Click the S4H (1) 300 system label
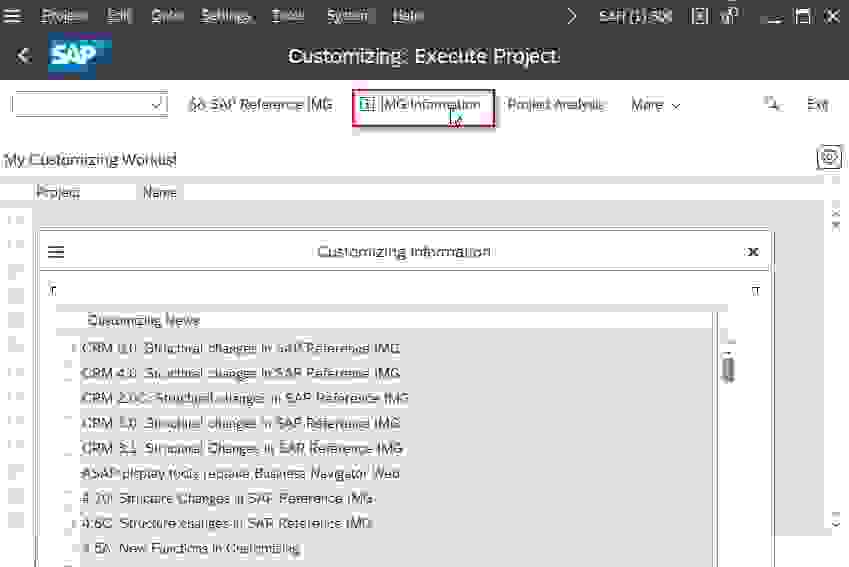This screenshot has width=849, height=567. pos(635,16)
